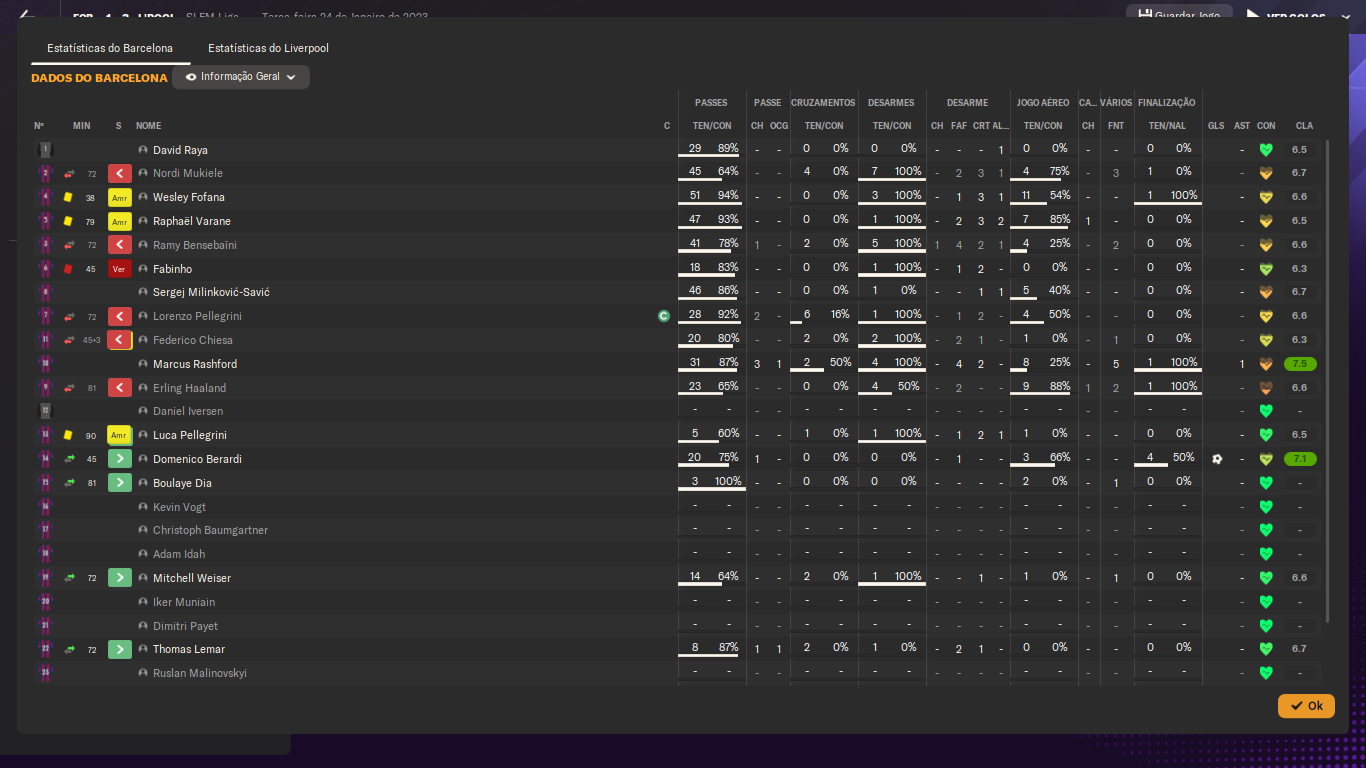Image resolution: width=1366 pixels, height=768 pixels.
Task: Switch to Estatísticas do Barcelona tab
Action: click(x=110, y=48)
